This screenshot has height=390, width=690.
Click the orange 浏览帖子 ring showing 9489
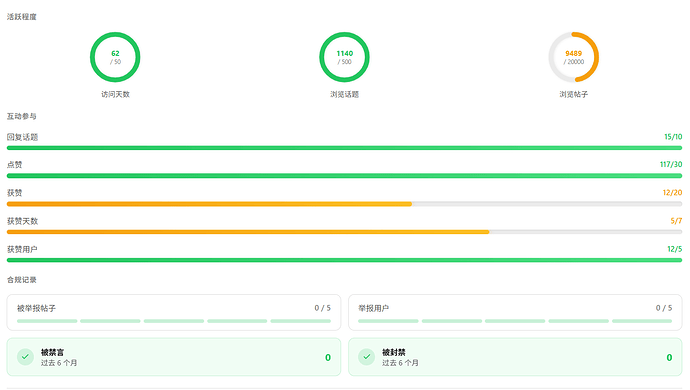tap(573, 57)
